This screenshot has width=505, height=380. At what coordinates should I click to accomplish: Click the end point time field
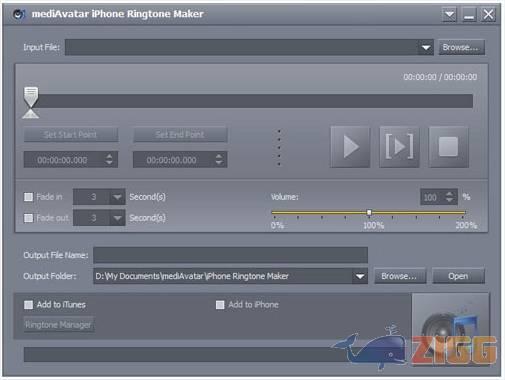[x=180, y=160]
